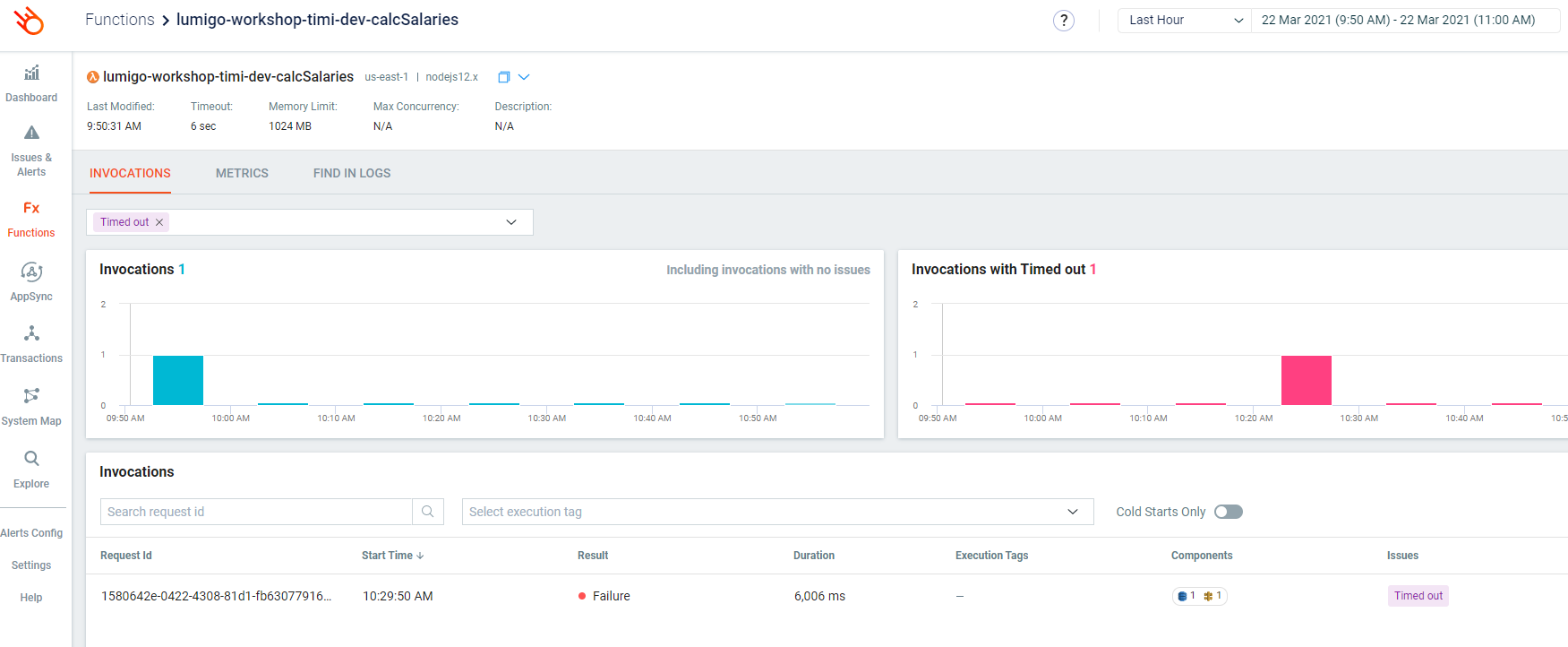Screen dimensions: 1568x647
Task: Focus the Search request id field
Action: (x=256, y=512)
